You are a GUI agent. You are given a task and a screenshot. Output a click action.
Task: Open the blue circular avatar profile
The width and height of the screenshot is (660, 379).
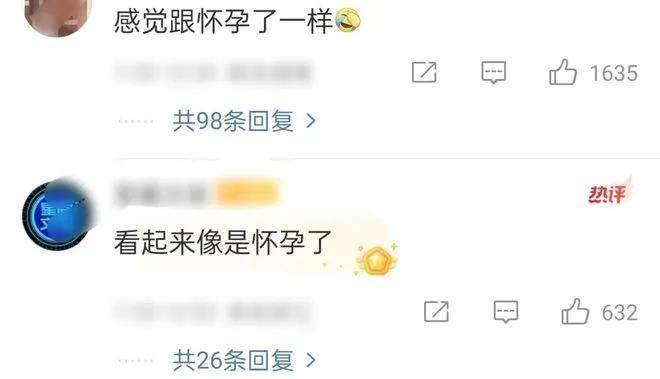point(59,215)
